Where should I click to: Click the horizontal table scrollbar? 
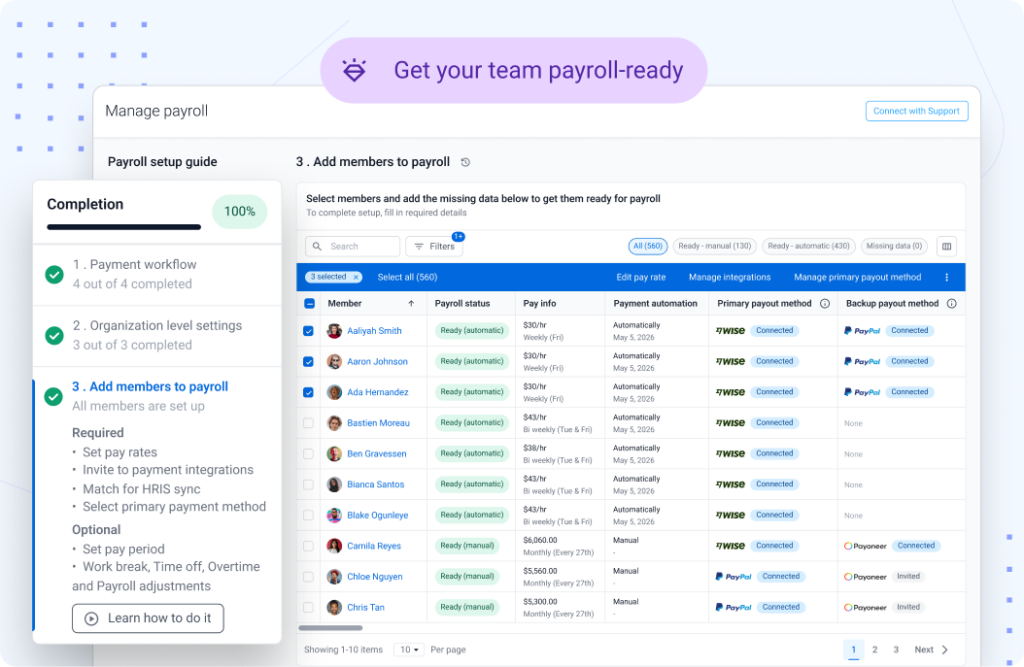tap(330, 628)
